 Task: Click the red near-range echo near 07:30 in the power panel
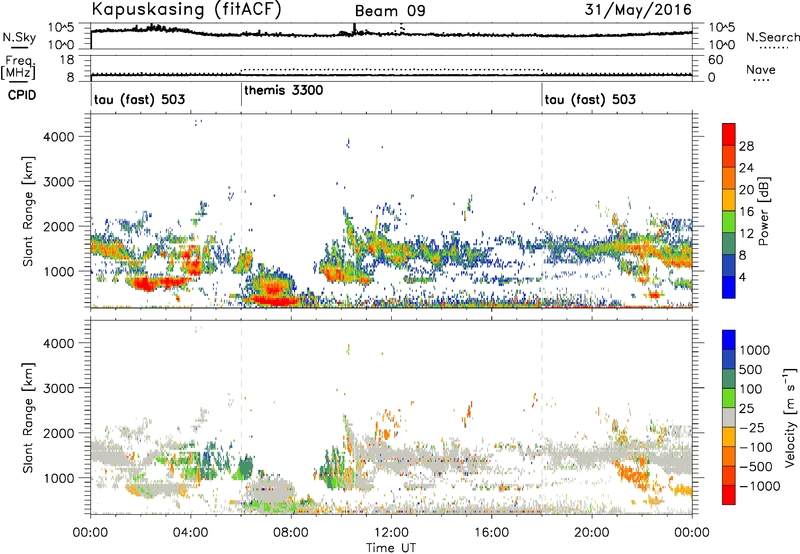(x=274, y=300)
